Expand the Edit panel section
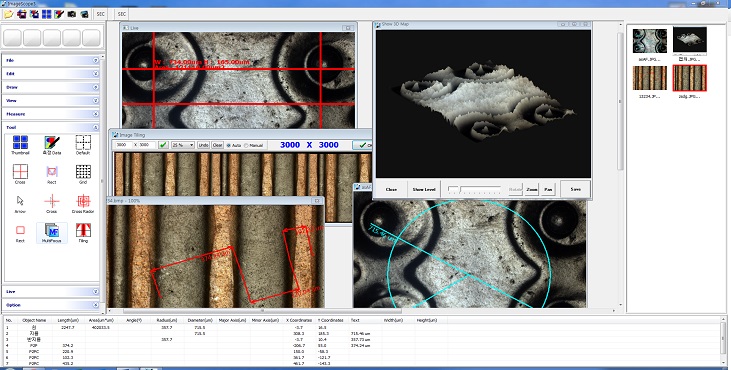The height and width of the screenshot is (370, 731). (x=51, y=74)
